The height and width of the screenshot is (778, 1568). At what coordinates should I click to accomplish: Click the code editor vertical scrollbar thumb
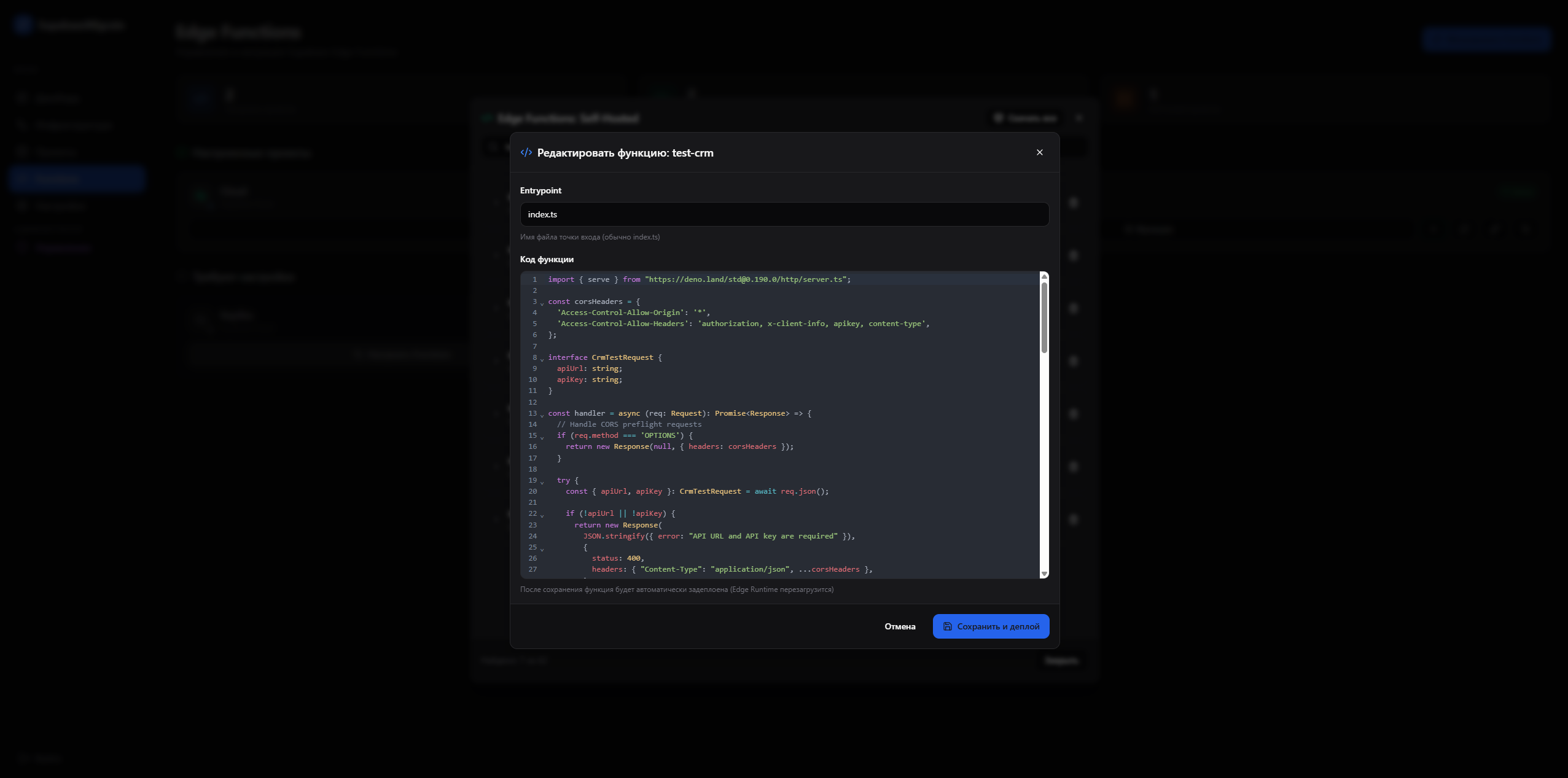[1044, 317]
